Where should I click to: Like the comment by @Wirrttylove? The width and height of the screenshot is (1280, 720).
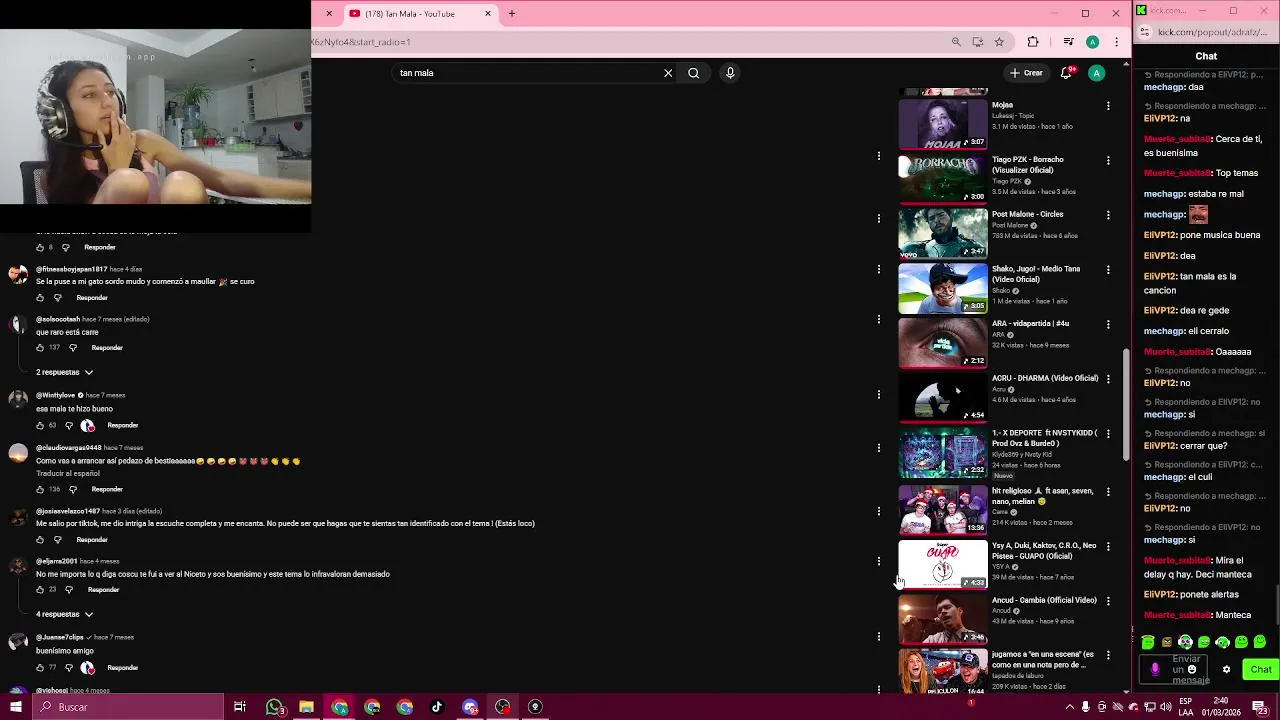pyautogui.click(x=41, y=425)
